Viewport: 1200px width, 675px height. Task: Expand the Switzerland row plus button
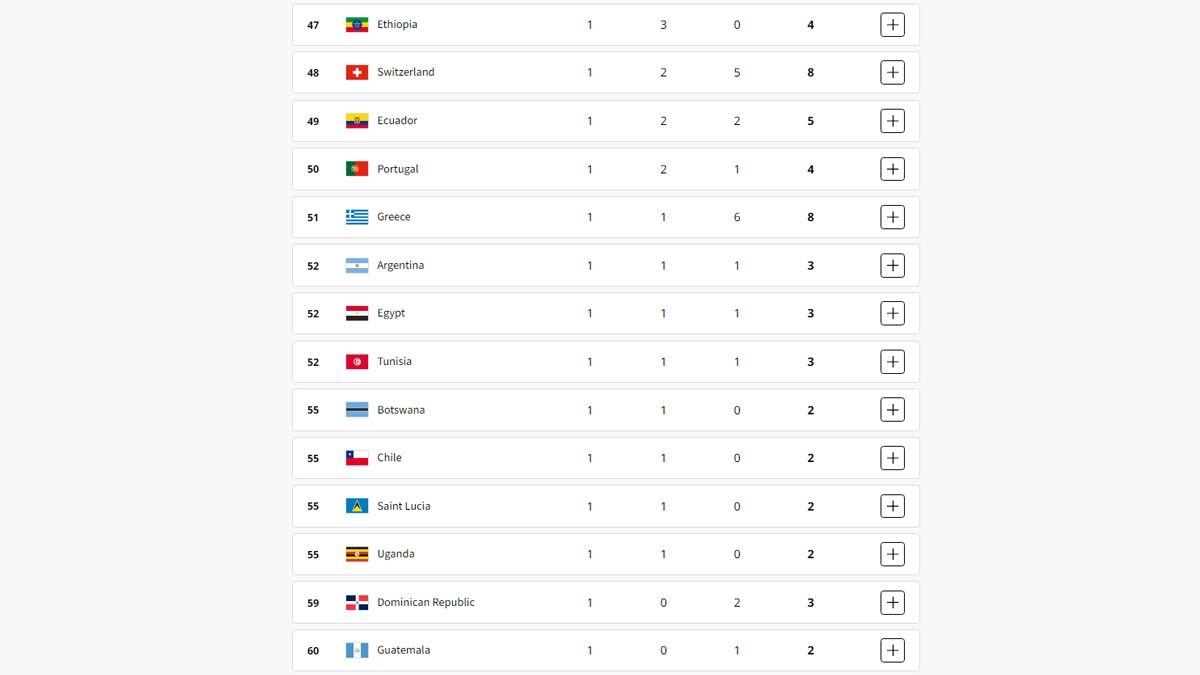coord(892,73)
